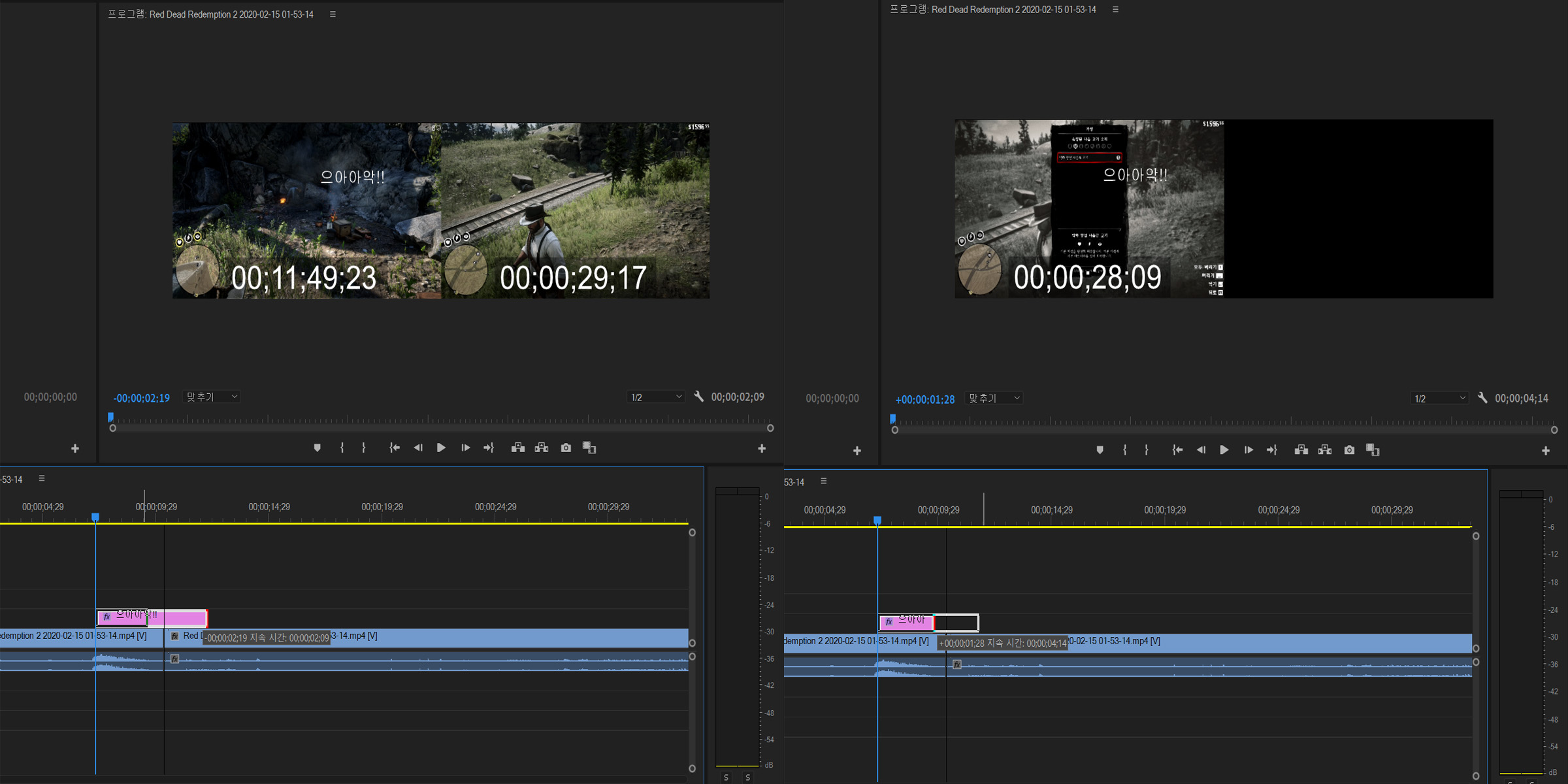Image resolution: width=1568 pixels, height=784 pixels.
Task: Click Add Marker icon in left program monitor
Action: 318,448
